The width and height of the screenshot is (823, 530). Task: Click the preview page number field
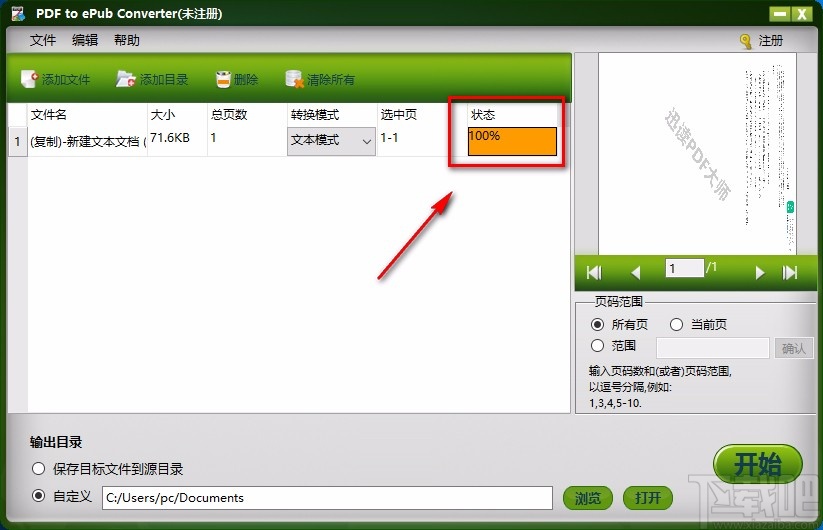(684, 269)
